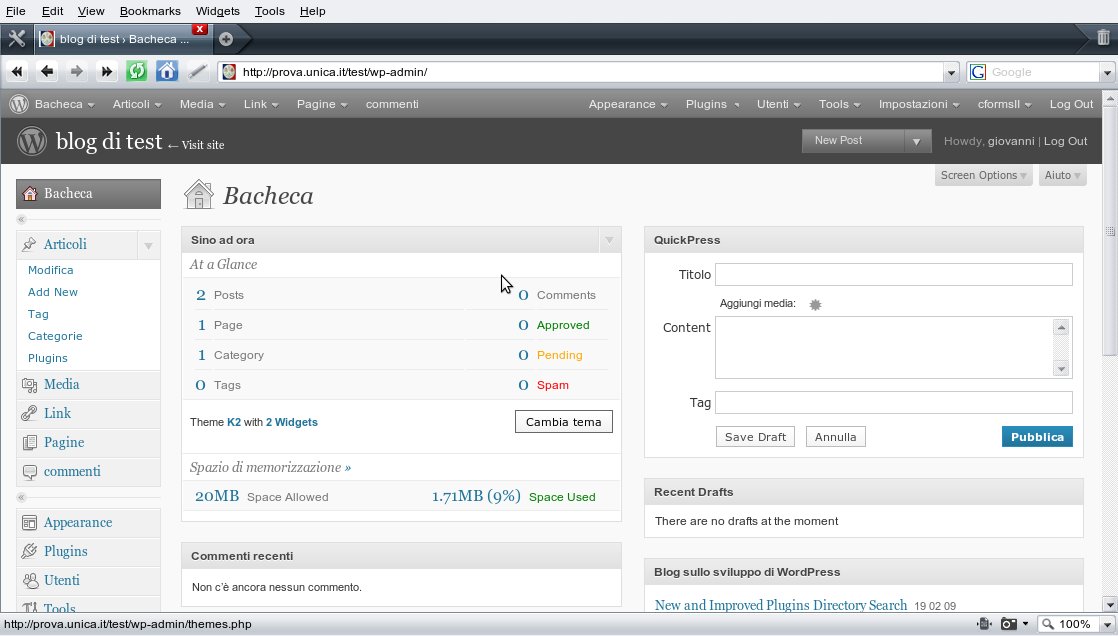Click the Aggiungi media starburst icon
The height and width of the screenshot is (636, 1118).
click(x=816, y=304)
